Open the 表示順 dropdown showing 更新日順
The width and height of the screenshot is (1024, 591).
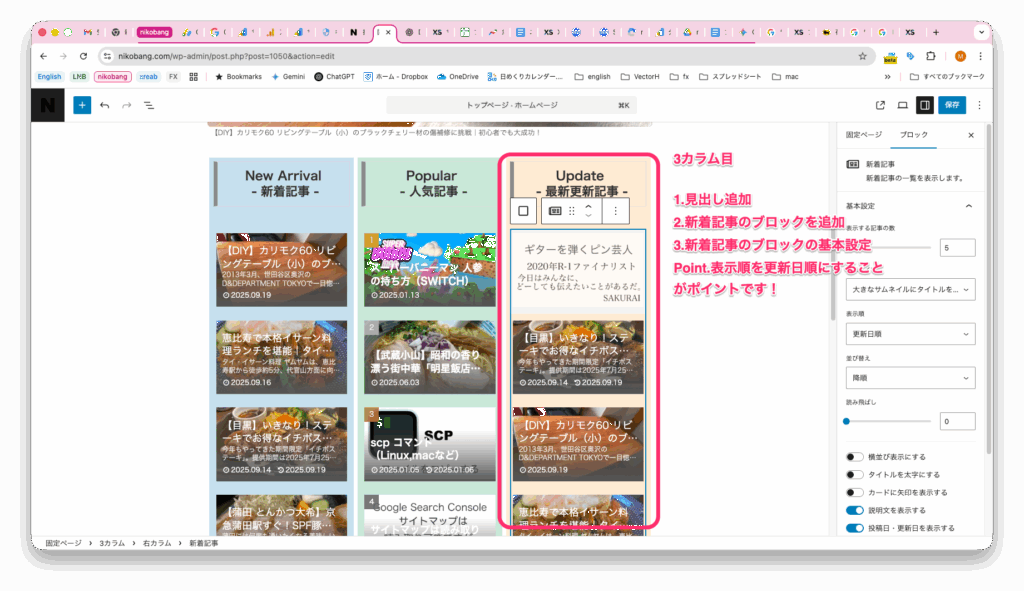click(x=909, y=334)
